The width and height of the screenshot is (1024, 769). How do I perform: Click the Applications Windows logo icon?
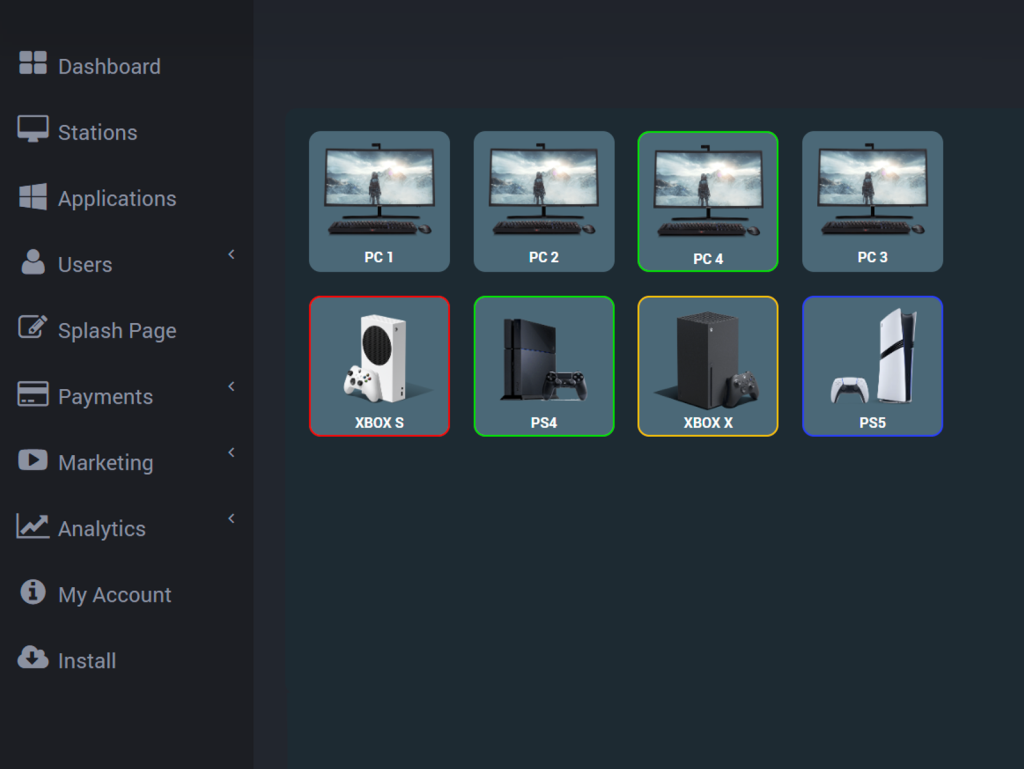(x=33, y=196)
